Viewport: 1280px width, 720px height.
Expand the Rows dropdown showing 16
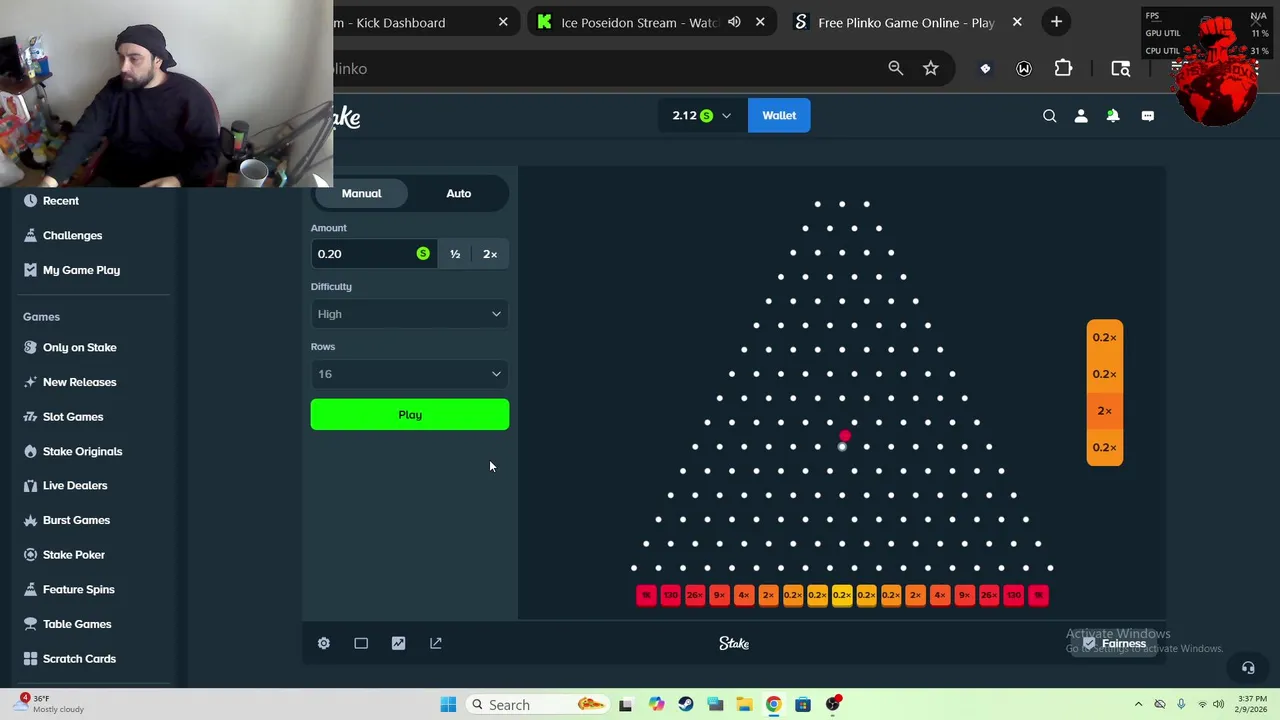tap(410, 374)
